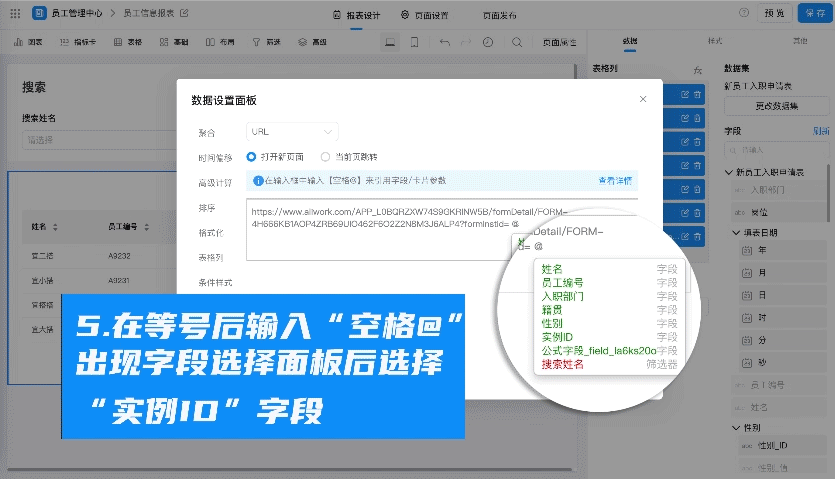Collapse the 新员工入职申请表 field tree
Image resolution: width=835 pixels, height=479 pixels.
point(729,172)
